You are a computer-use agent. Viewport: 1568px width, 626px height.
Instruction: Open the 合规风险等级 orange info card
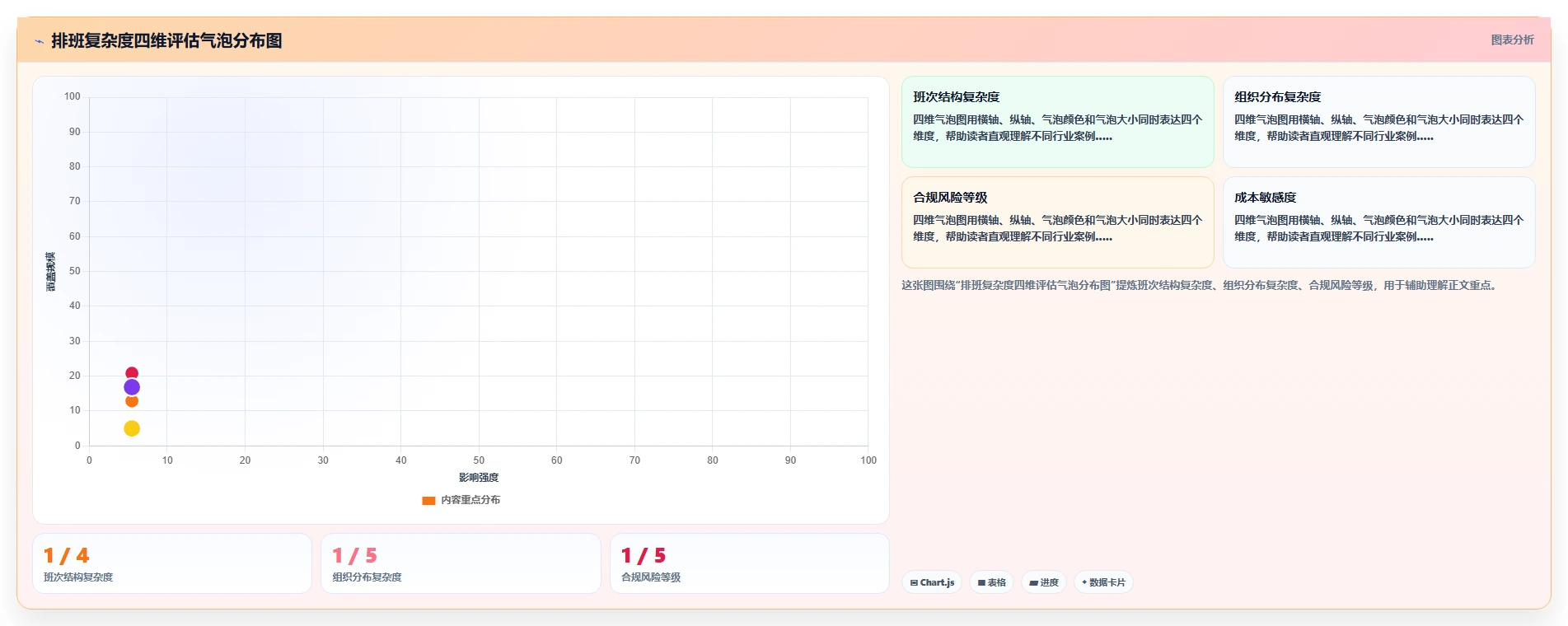coord(1057,222)
